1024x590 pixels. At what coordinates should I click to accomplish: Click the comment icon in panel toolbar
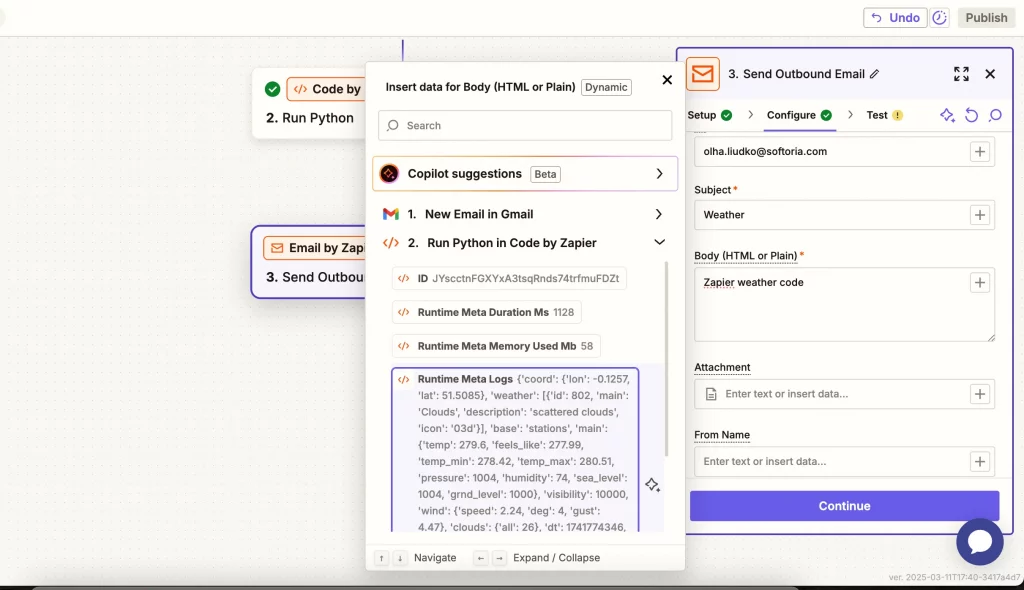[995, 116]
